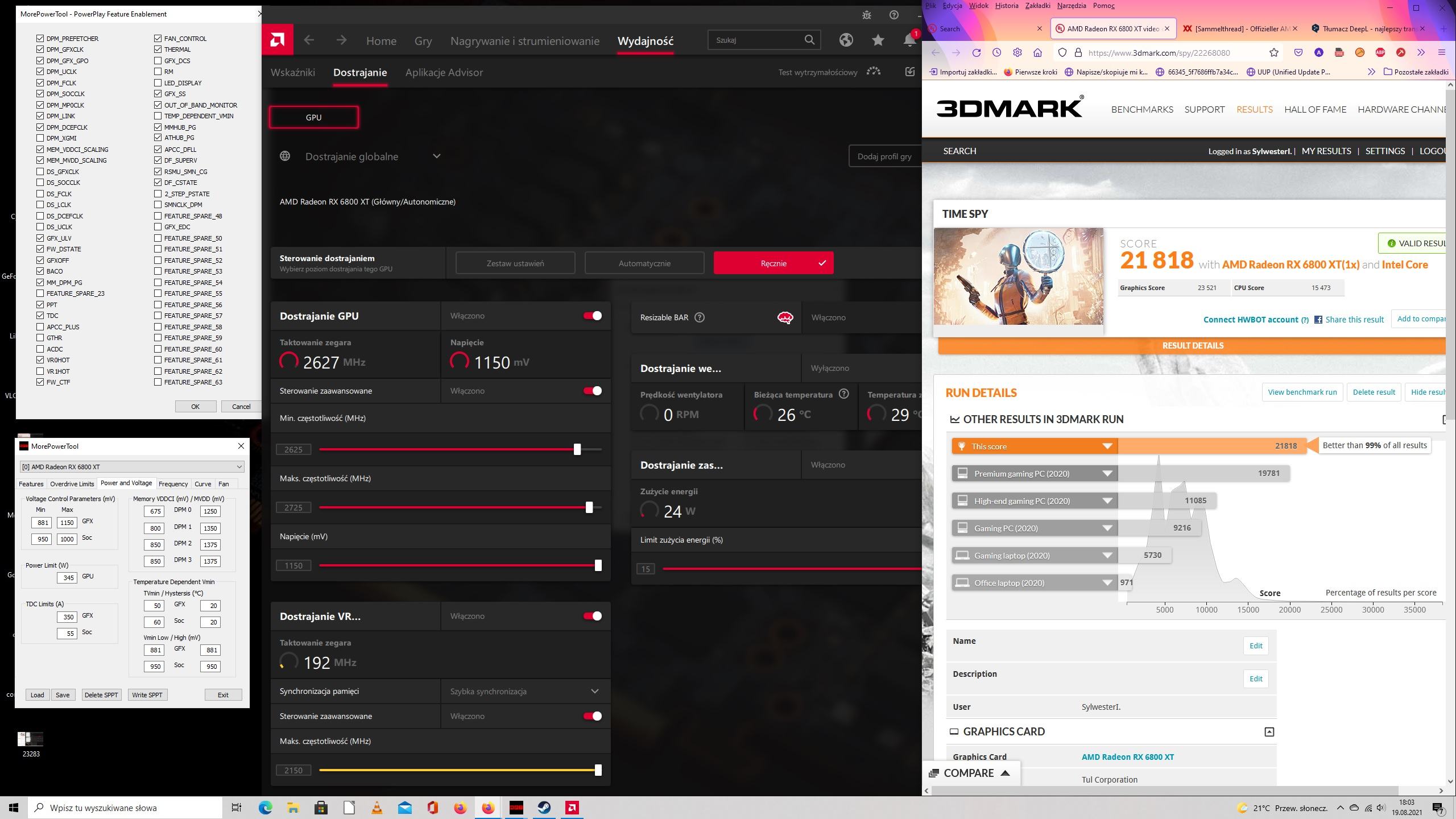Expand the COMPARE panel
Image resolution: width=1456 pixels, height=819 pixels.
[x=970, y=773]
